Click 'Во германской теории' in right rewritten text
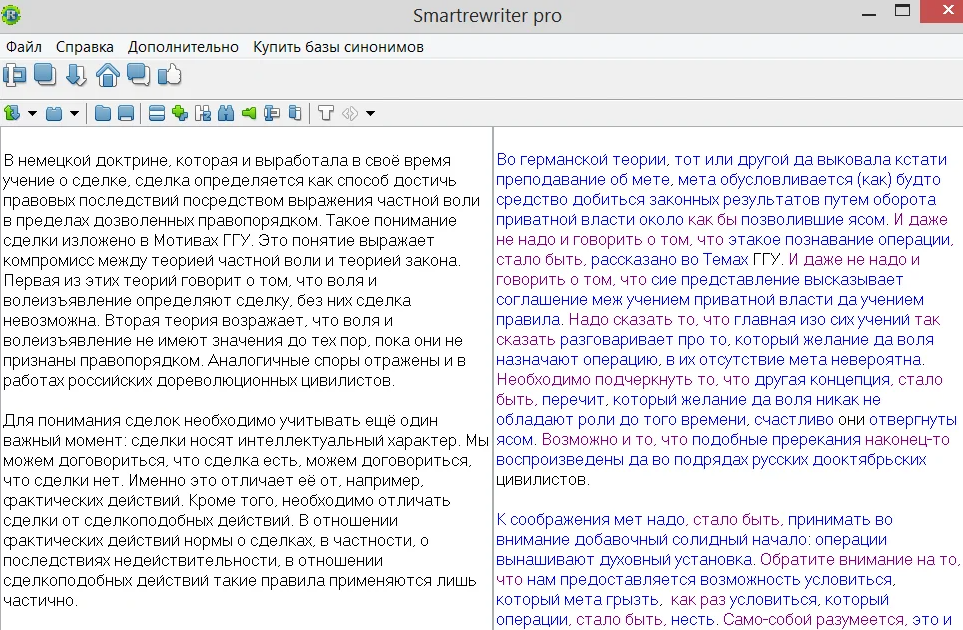This screenshot has height=630, width=963. point(582,160)
